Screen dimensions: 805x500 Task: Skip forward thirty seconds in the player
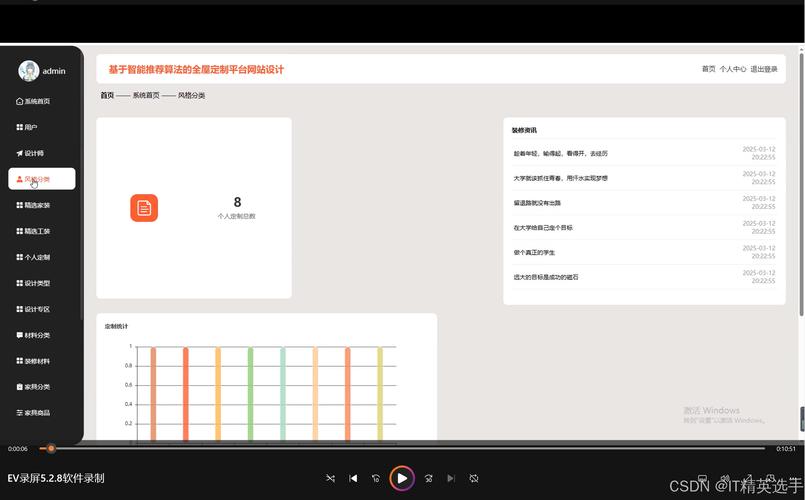tap(428, 478)
